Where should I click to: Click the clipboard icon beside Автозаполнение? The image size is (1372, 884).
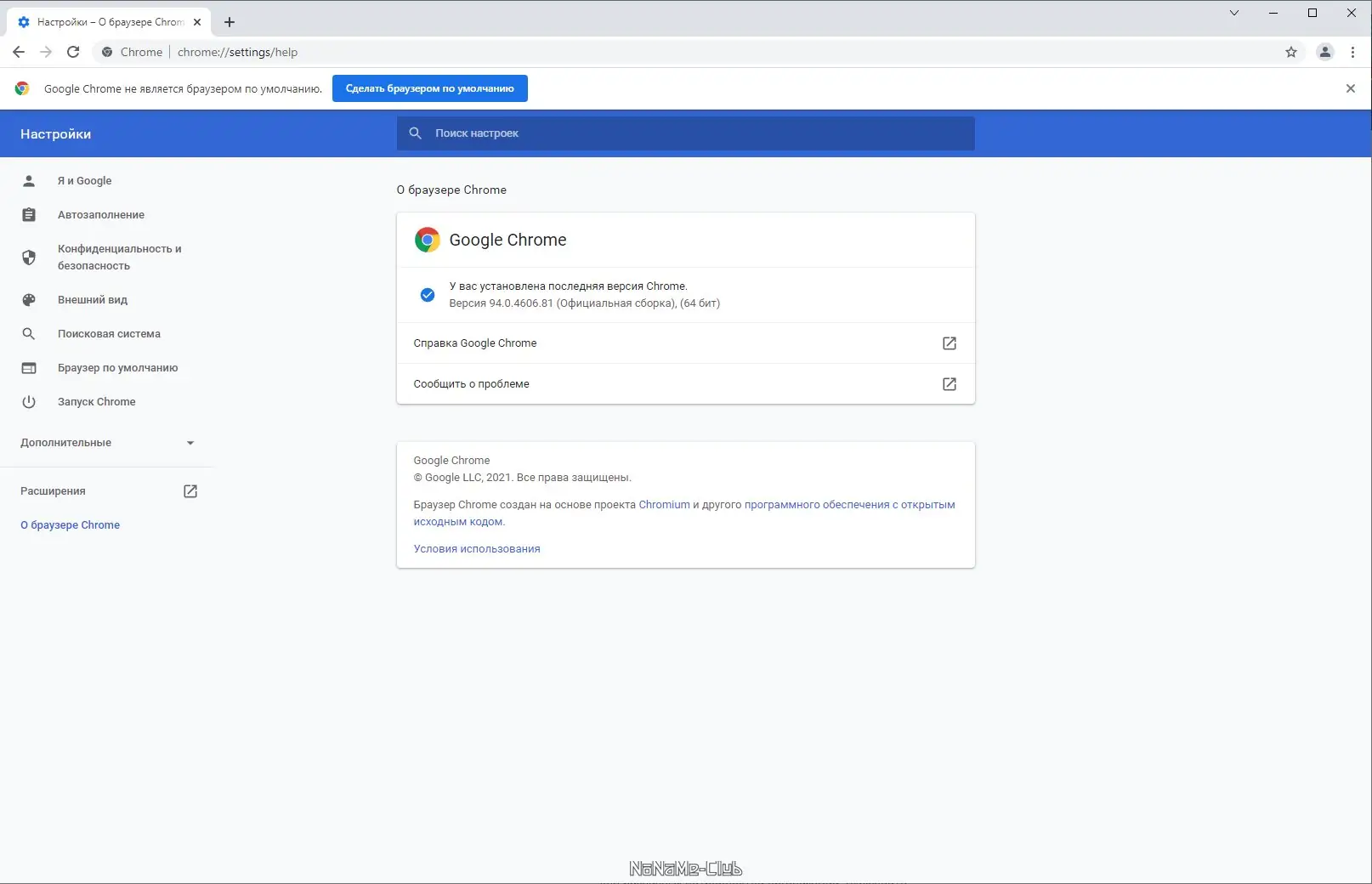coord(29,215)
